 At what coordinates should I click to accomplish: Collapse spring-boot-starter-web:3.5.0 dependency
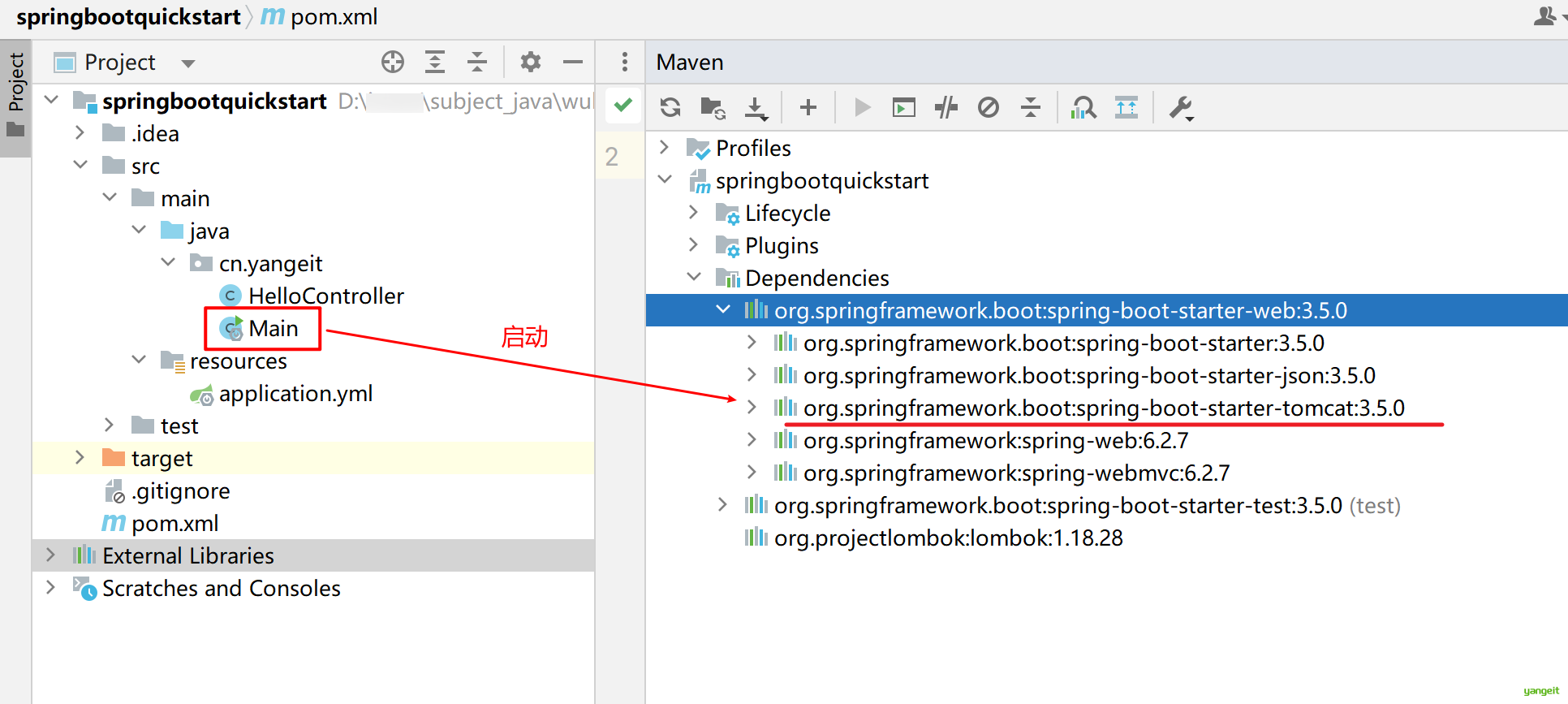723,309
